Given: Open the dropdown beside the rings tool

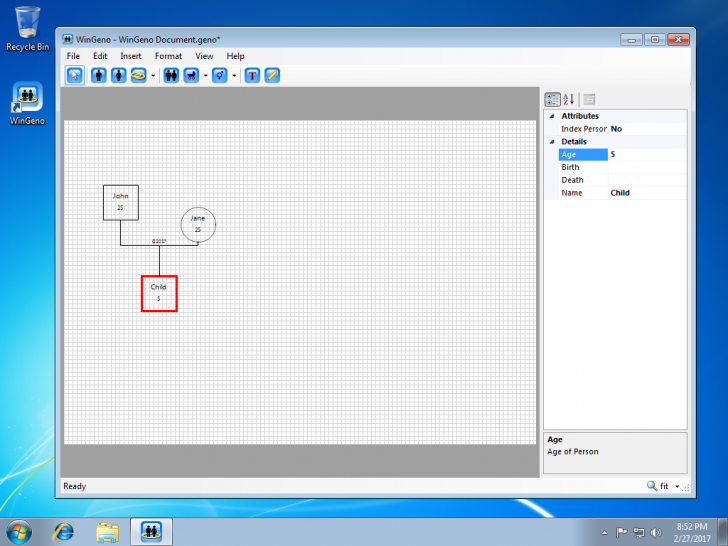Looking at the screenshot, I should [153, 75].
